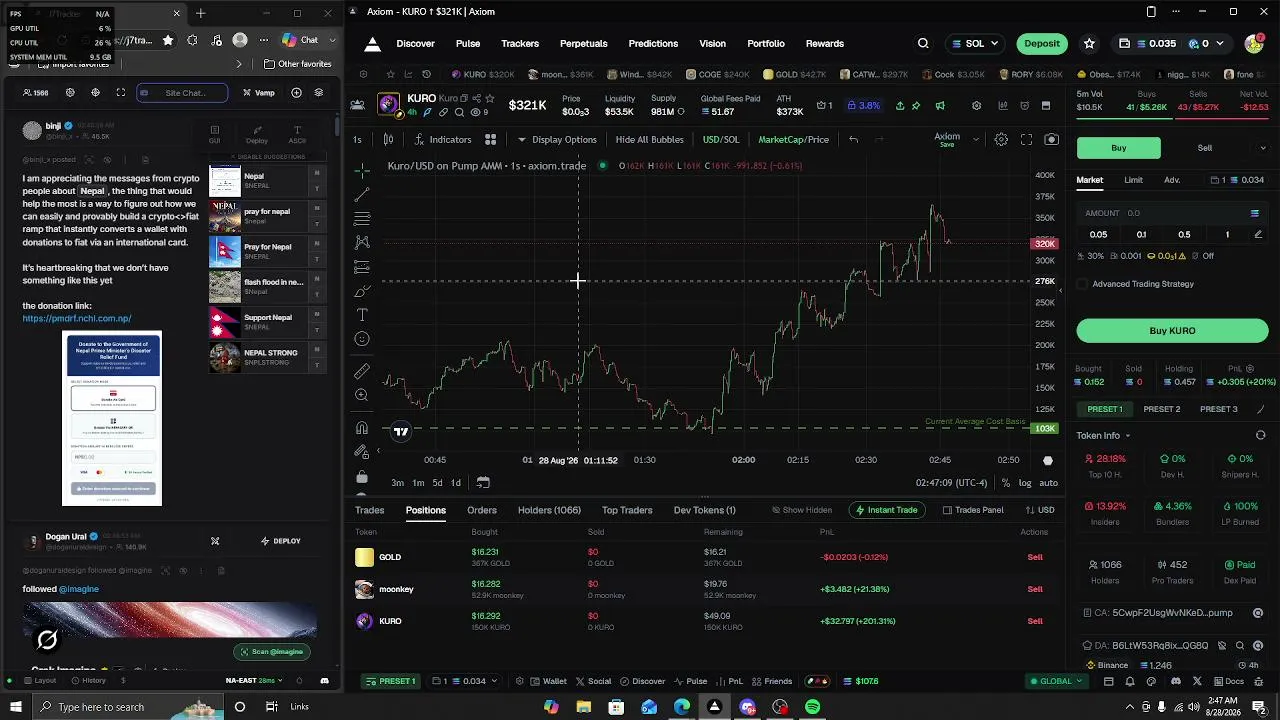Select the trend line drawing tool
This screenshot has height=720, width=1280.
click(362, 194)
